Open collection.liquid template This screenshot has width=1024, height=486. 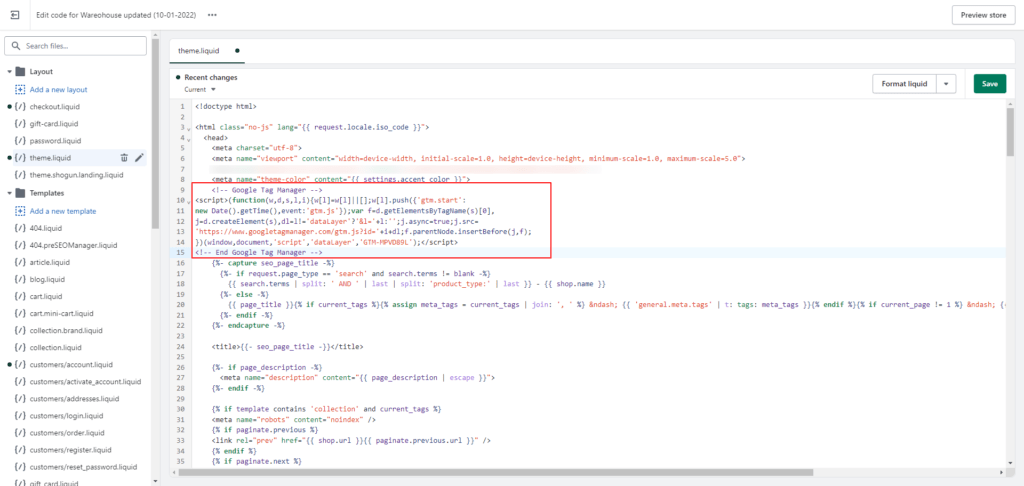pyautogui.click(x=55, y=348)
